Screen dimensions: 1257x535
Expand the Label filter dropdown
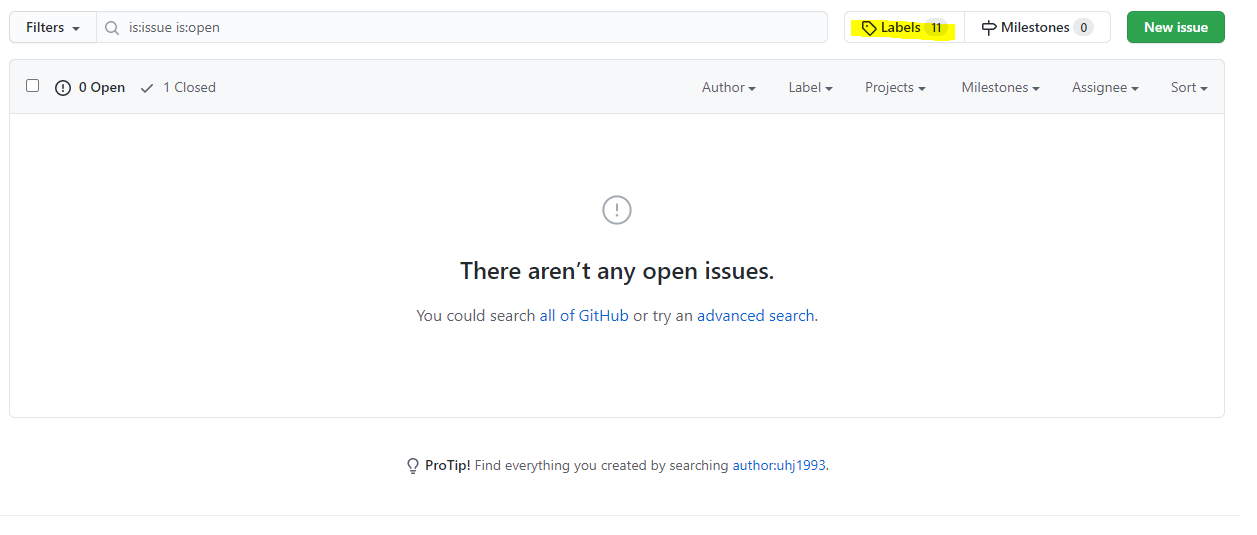tap(810, 88)
